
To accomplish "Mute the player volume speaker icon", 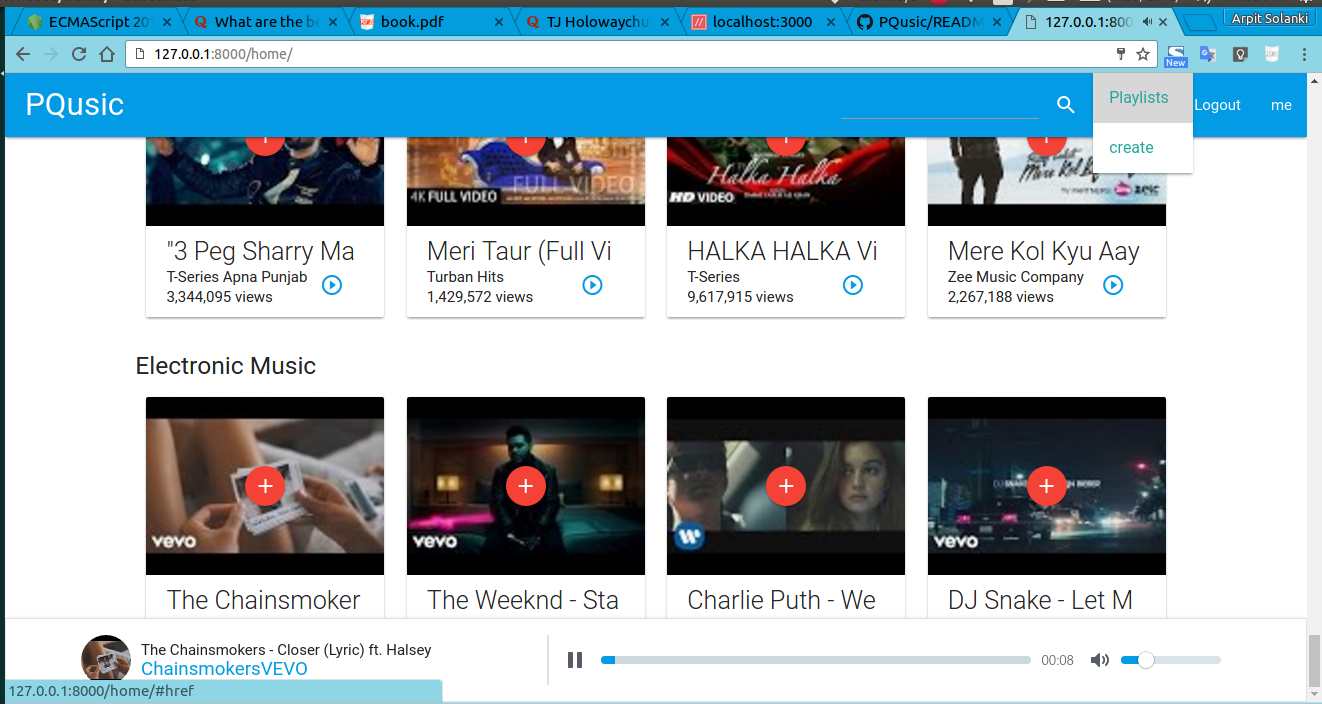I will pos(1100,660).
